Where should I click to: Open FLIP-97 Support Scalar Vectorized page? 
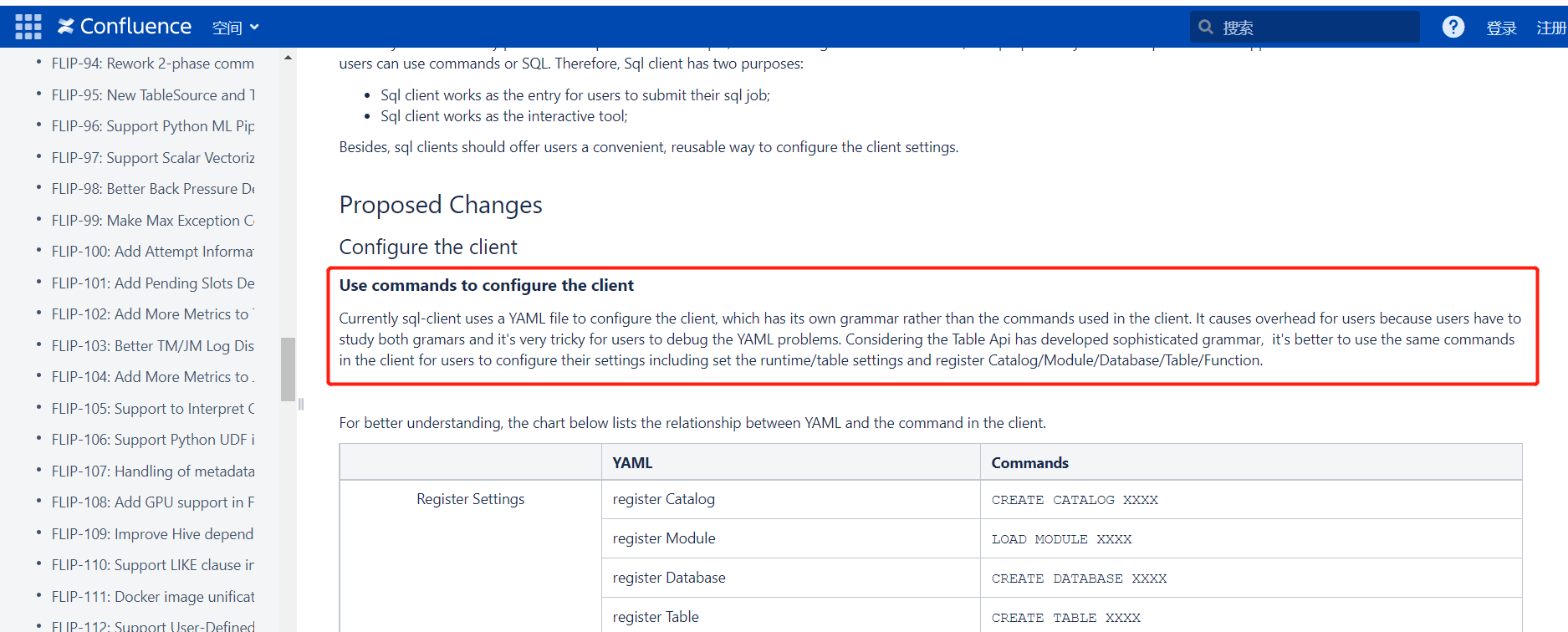tap(152, 158)
